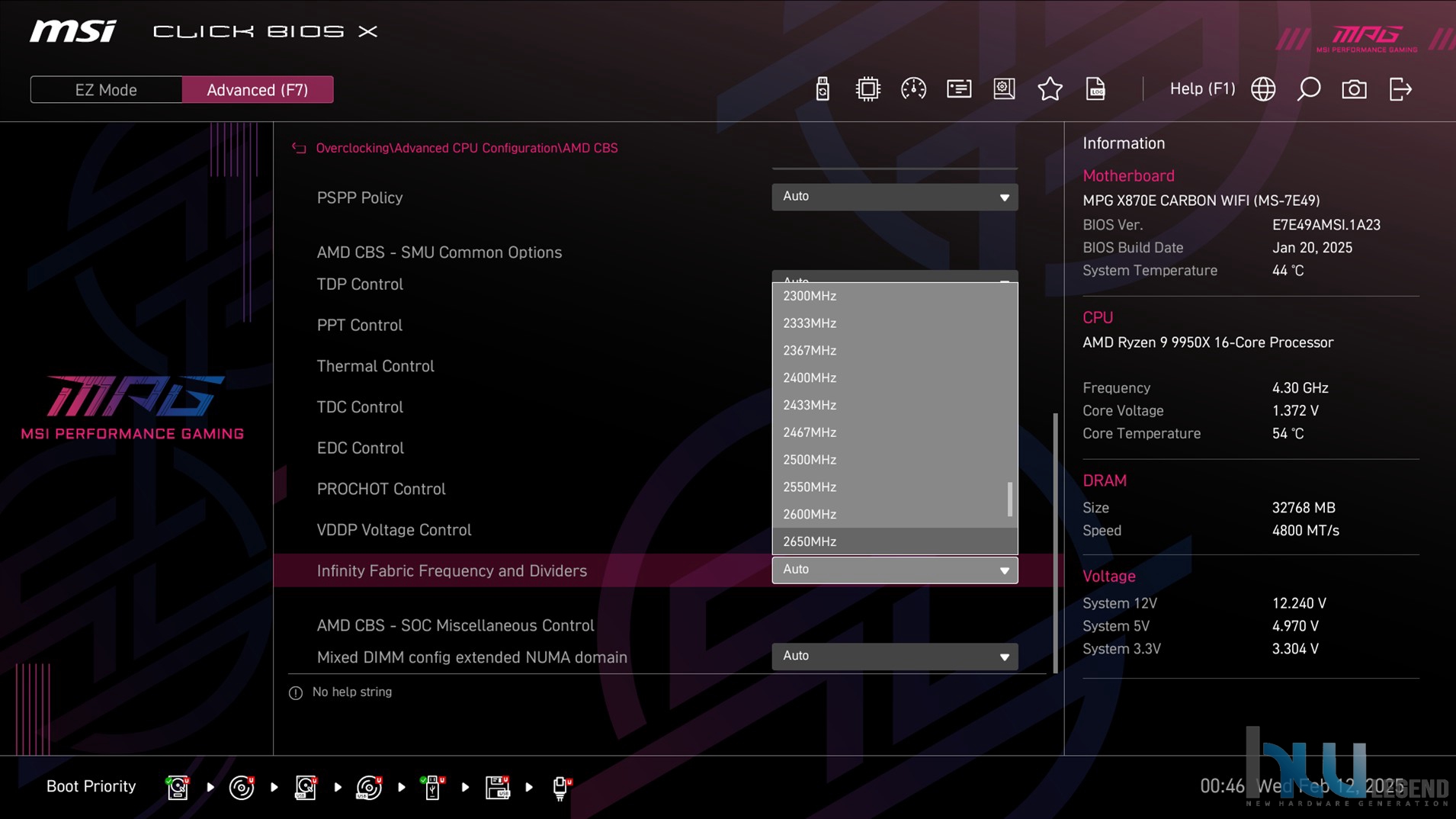Viewport: 1456px width, 819px height.
Task: Open PPT Control setting
Action: 360,326
